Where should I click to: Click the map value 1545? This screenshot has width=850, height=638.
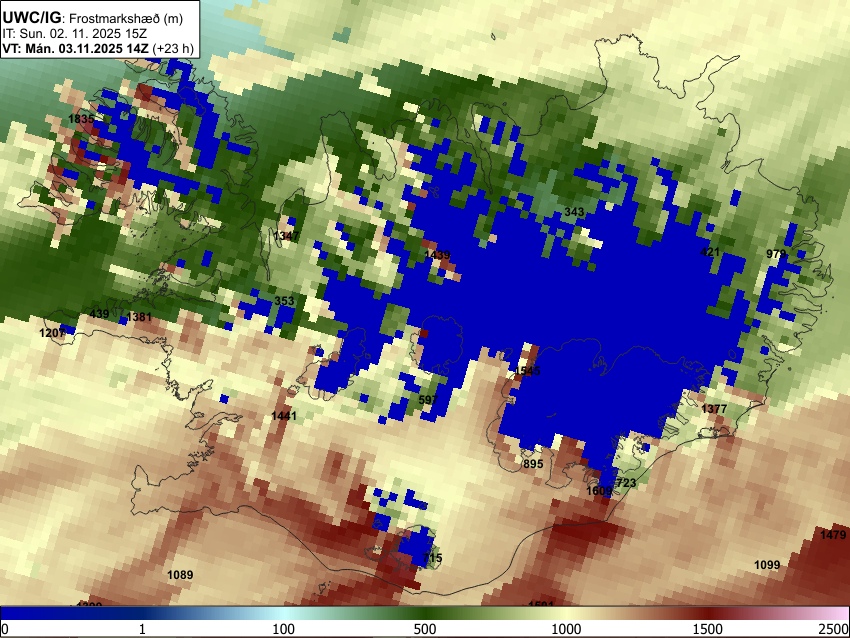point(527,371)
